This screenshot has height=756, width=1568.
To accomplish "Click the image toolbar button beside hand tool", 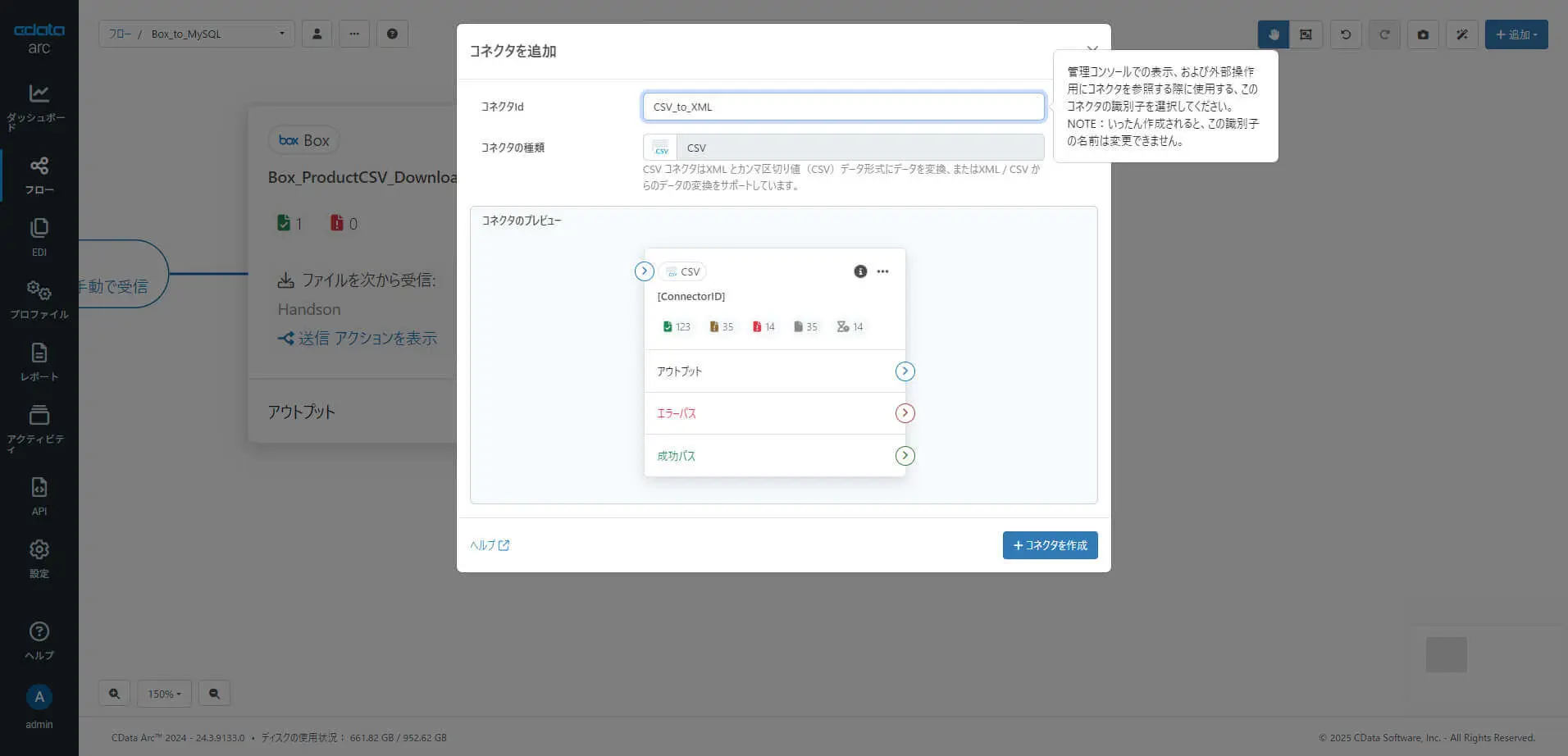I will 1306,34.
